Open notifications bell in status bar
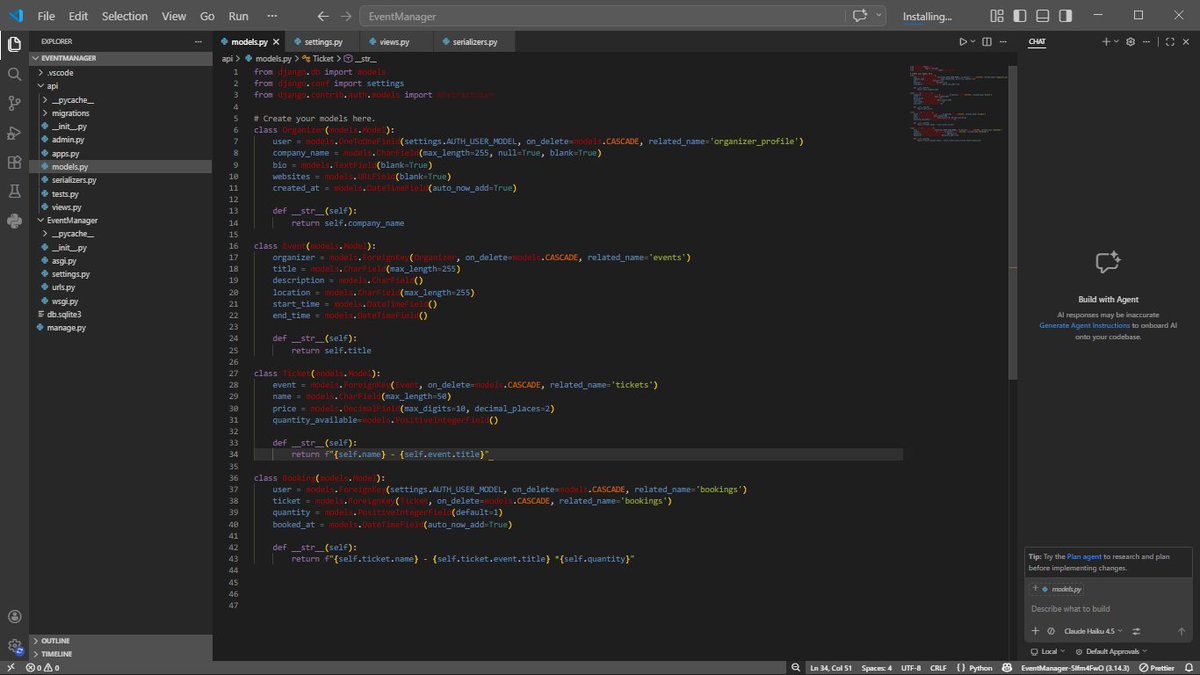 pos(1189,667)
